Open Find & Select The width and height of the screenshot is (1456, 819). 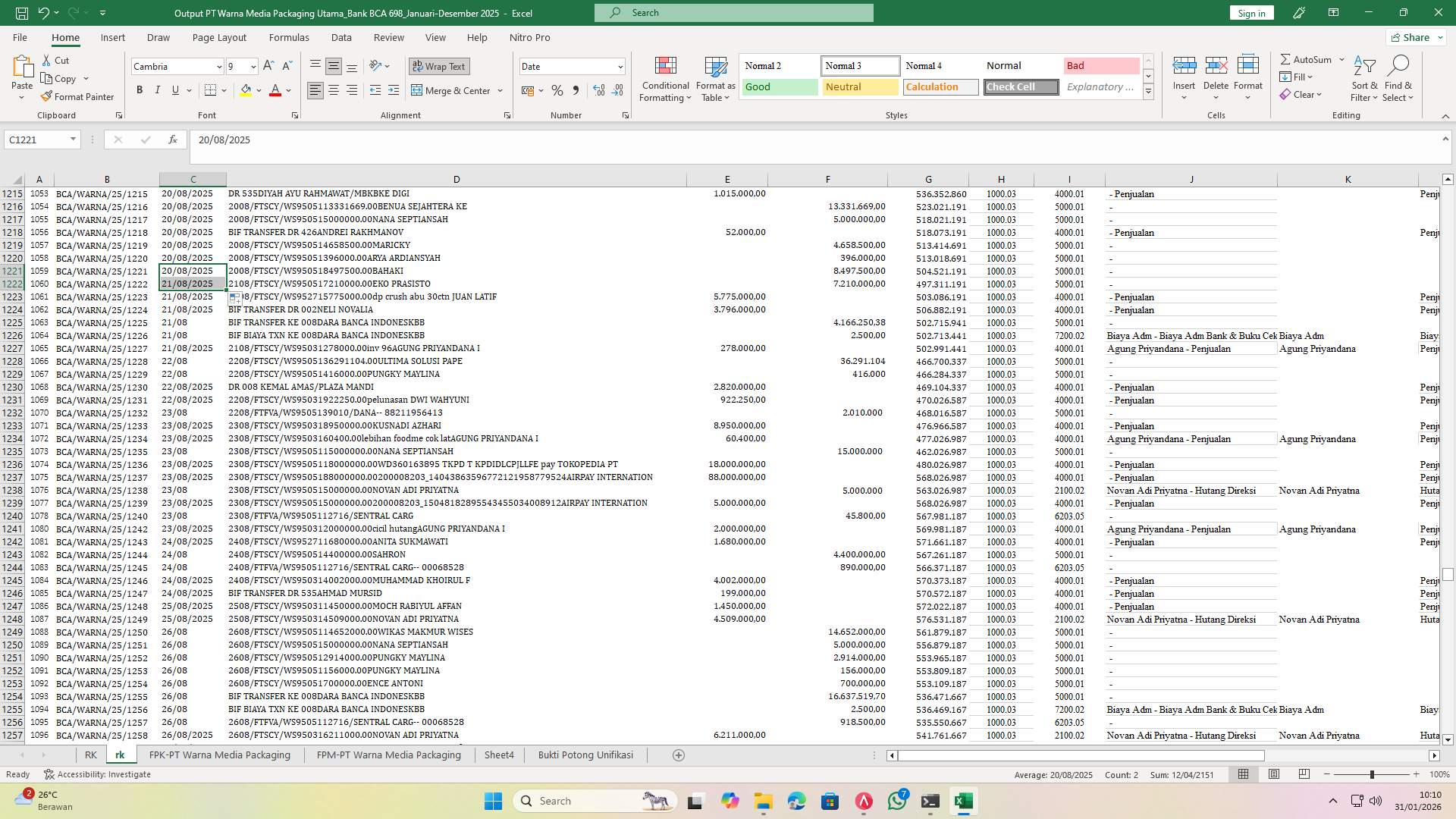(1398, 78)
